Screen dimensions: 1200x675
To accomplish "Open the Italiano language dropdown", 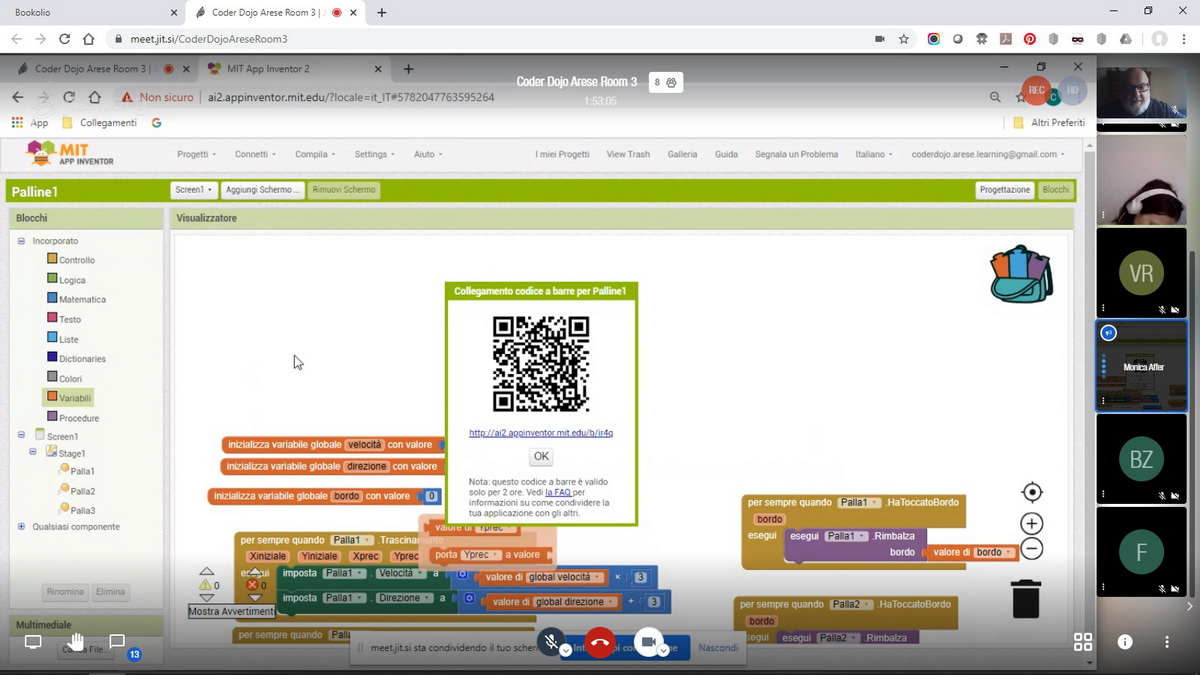I will 875,154.
